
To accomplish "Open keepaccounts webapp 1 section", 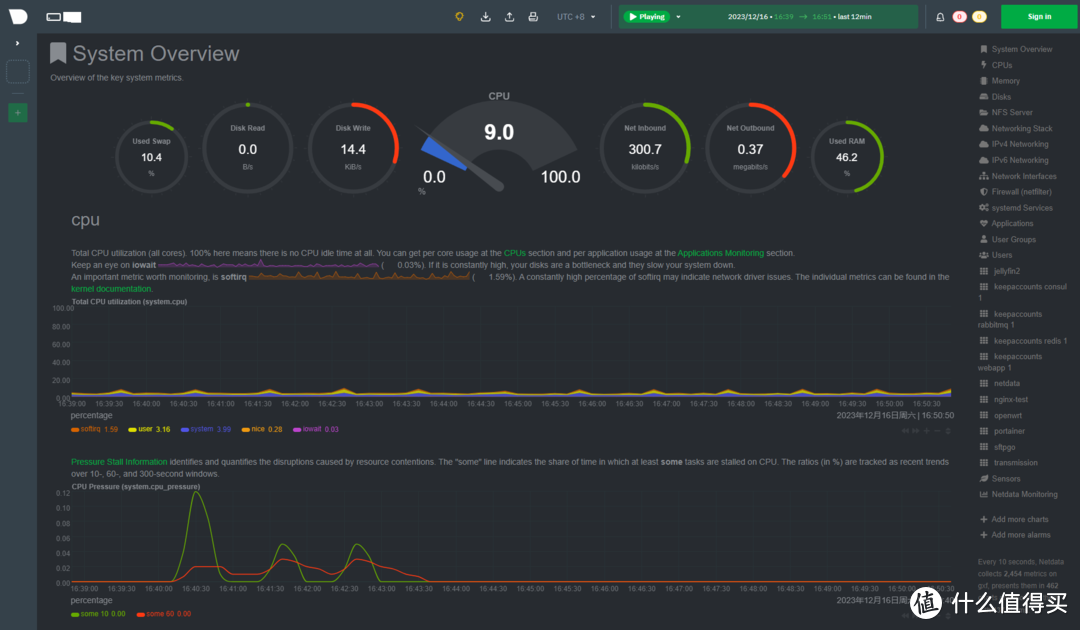I will pyautogui.click(x=1011, y=361).
